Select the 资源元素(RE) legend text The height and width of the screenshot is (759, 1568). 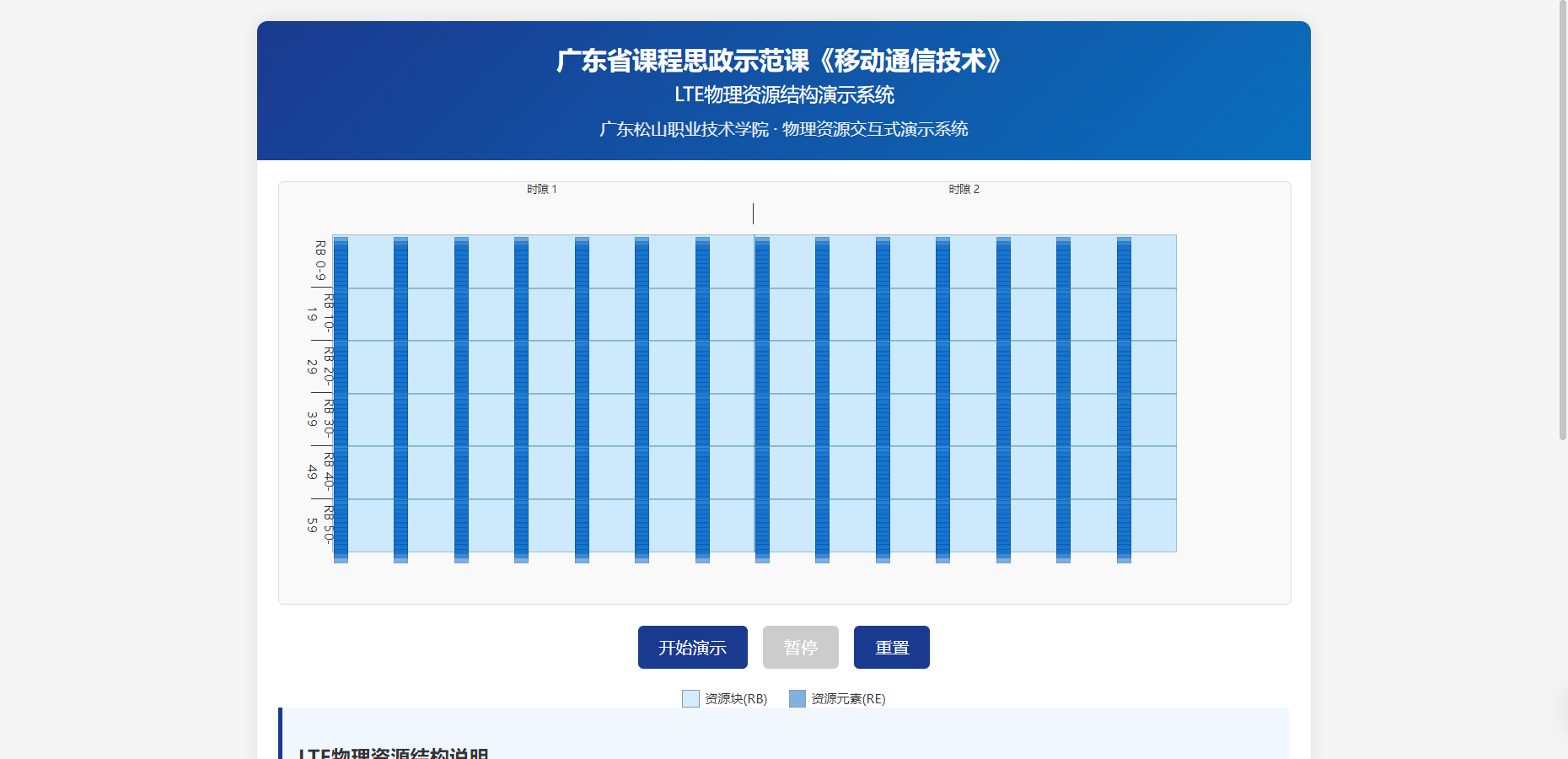click(x=848, y=698)
